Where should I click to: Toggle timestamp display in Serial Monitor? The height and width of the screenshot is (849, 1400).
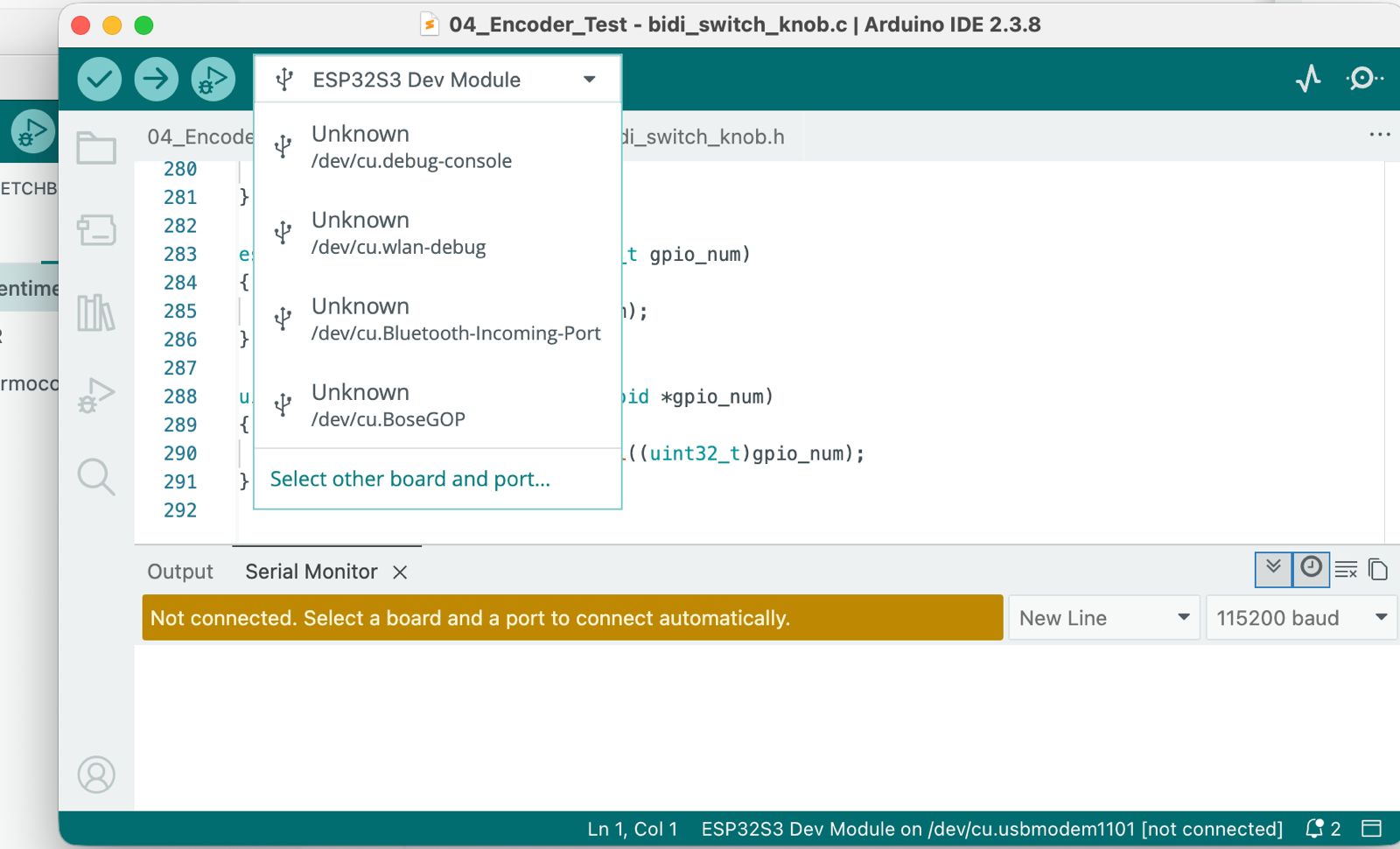point(1311,569)
